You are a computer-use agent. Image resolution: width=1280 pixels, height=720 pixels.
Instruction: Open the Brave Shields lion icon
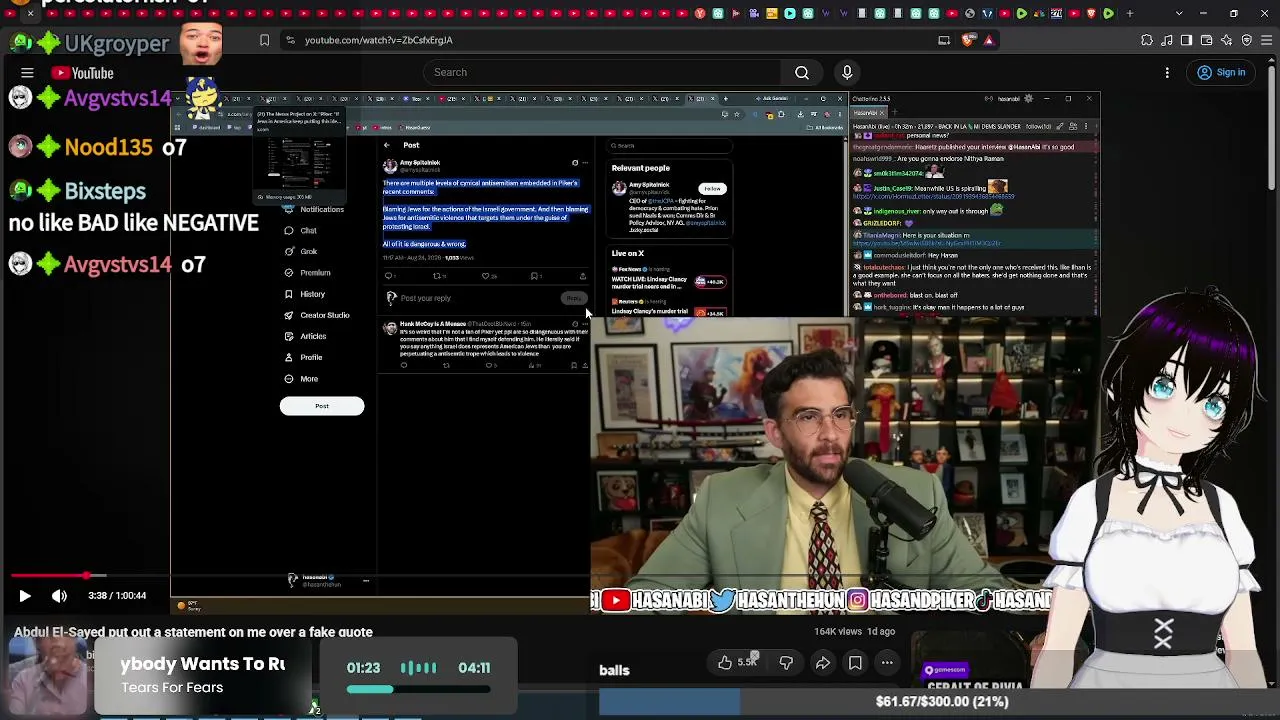point(968,40)
